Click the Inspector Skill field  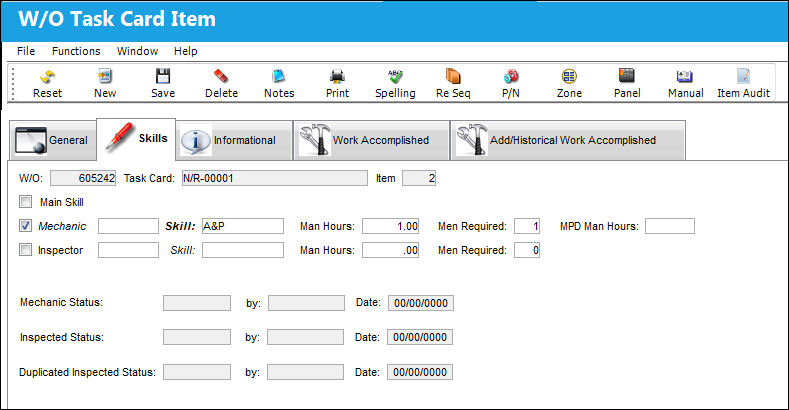(243, 250)
